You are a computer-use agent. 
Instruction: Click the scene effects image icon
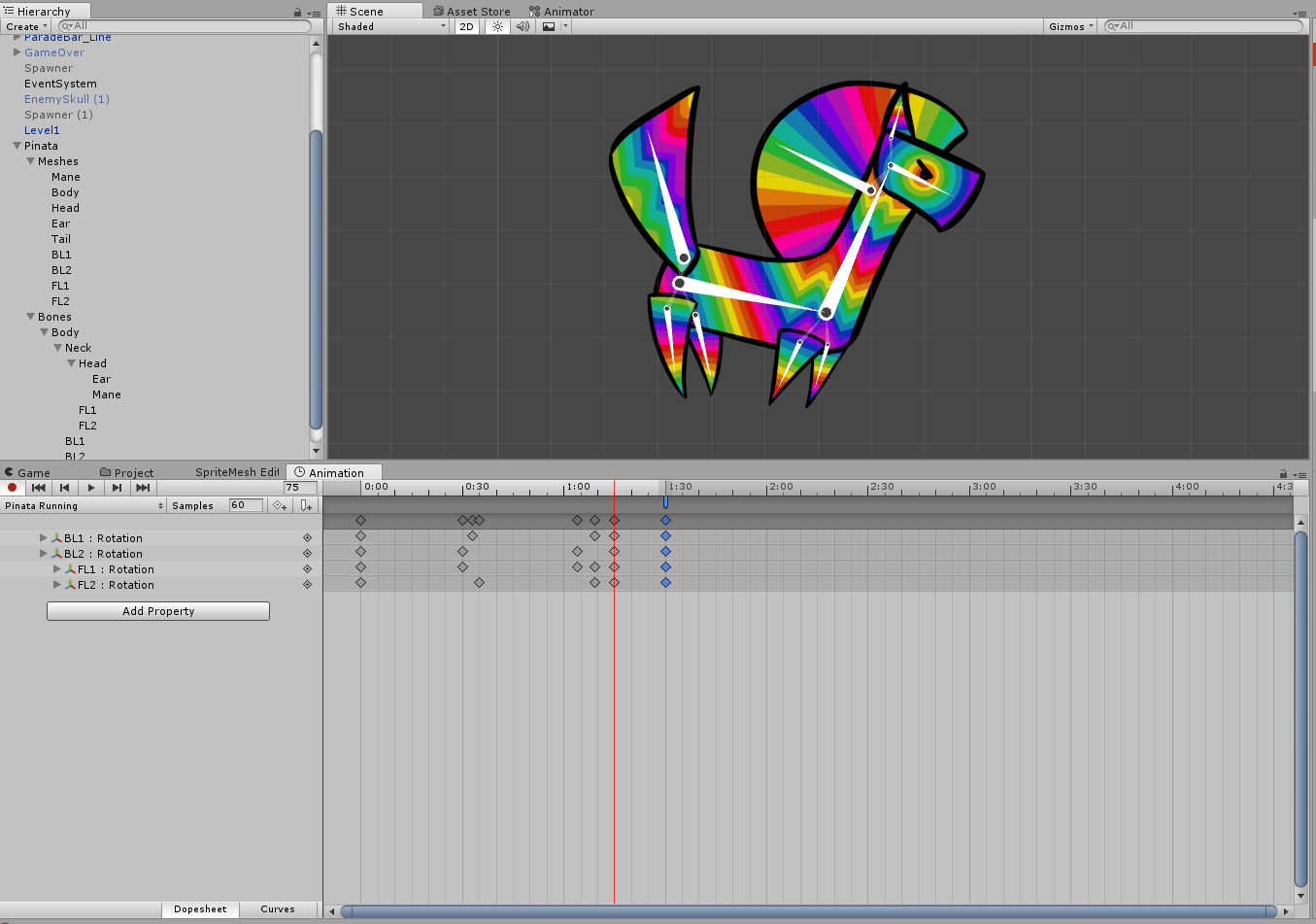click(x=549, y=27)
